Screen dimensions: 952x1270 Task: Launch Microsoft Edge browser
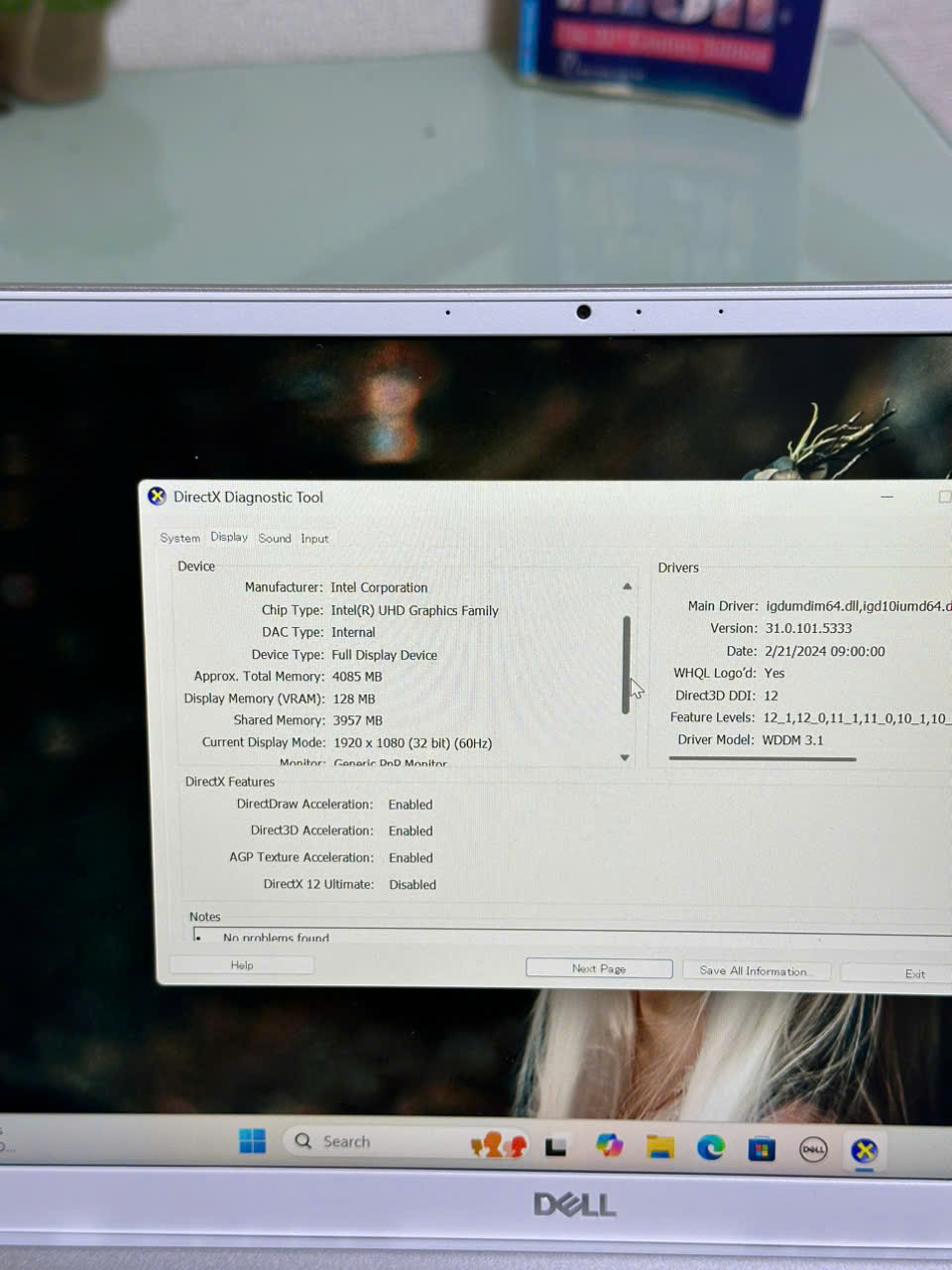[710, 1148]
